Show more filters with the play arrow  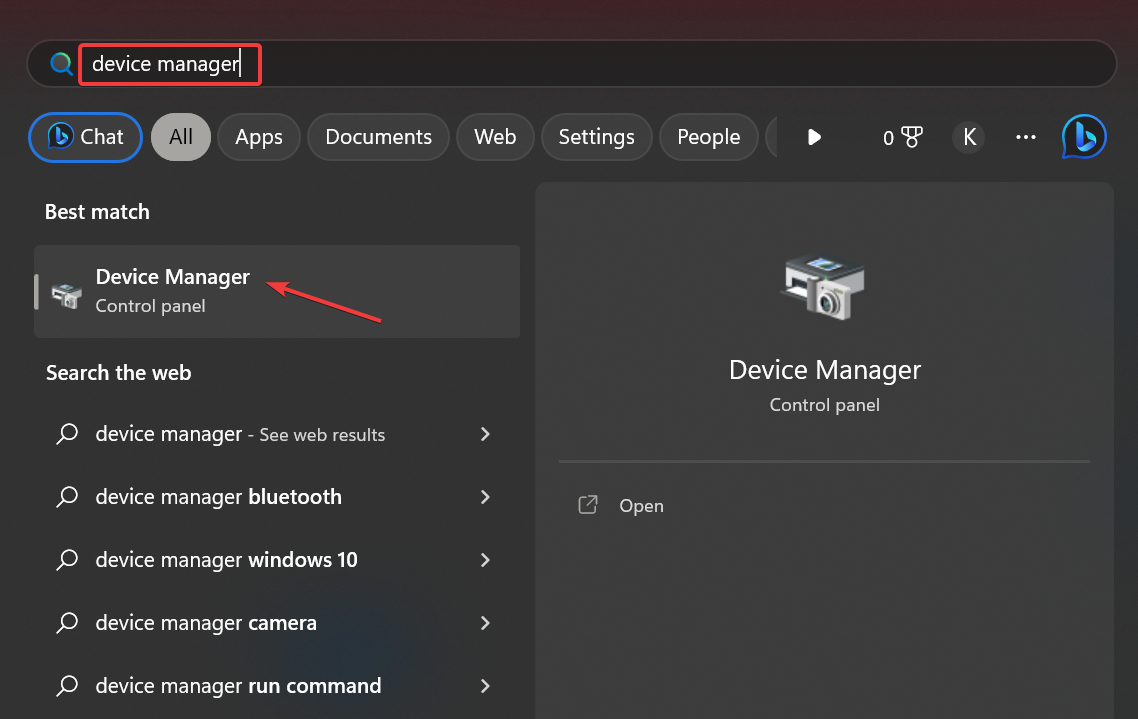tap(814, 137)
